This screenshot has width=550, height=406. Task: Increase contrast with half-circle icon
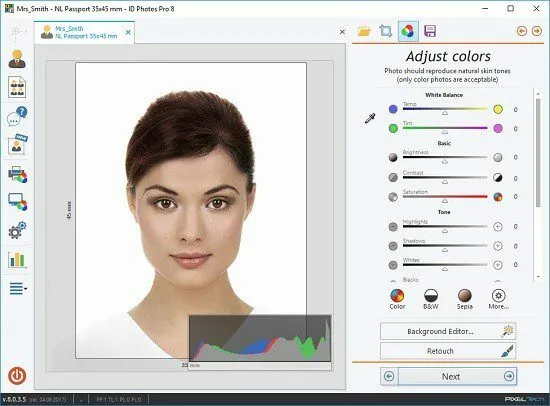pyautogui.click(x=498, y=178)
